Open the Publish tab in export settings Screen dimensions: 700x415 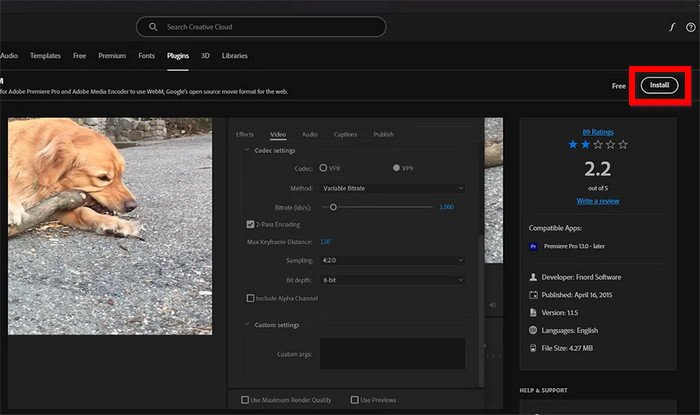tap(383, 134)
